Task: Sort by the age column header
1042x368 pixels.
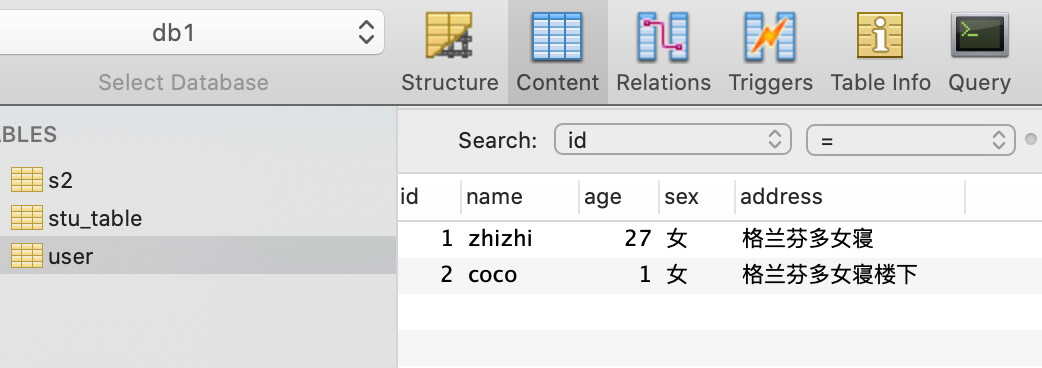Action: coord(619,197)
